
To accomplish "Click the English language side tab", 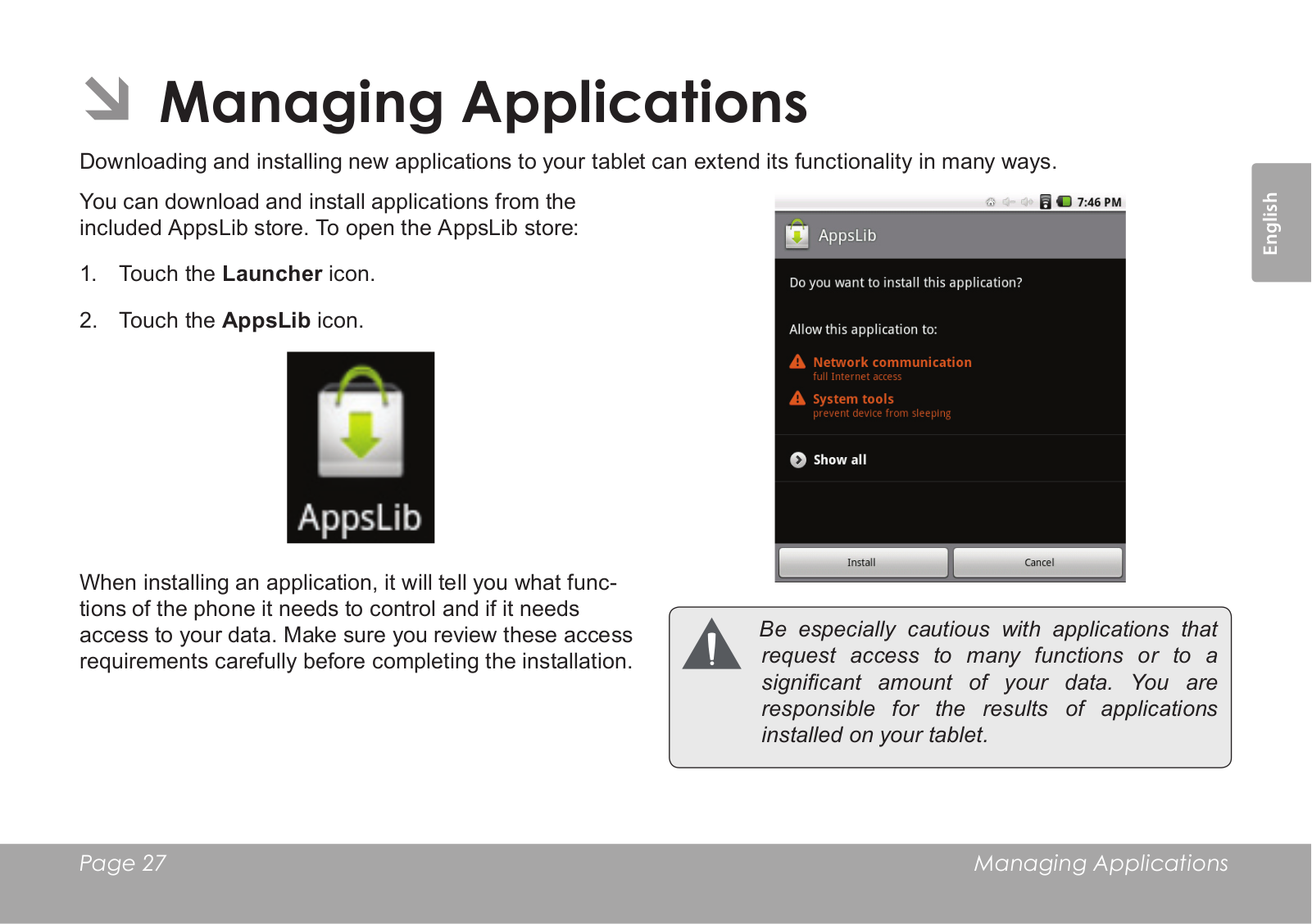I will [x=1281, y=223].
